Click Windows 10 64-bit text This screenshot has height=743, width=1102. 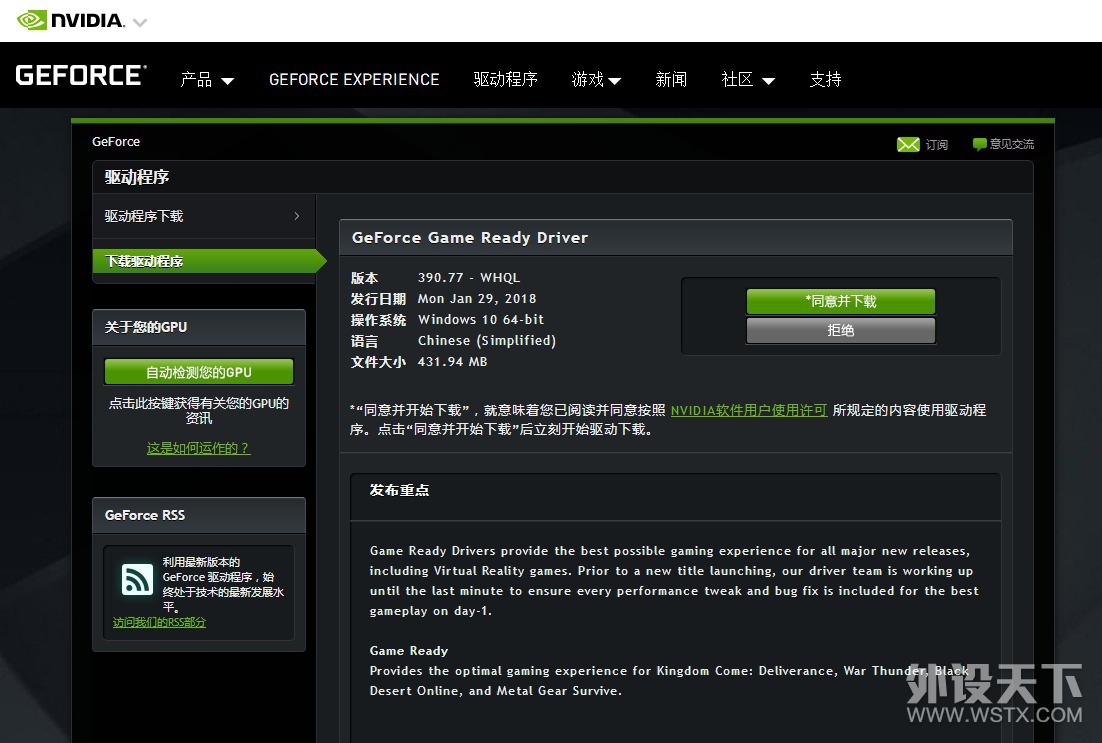pyautogui.click(x=481, y=319)
